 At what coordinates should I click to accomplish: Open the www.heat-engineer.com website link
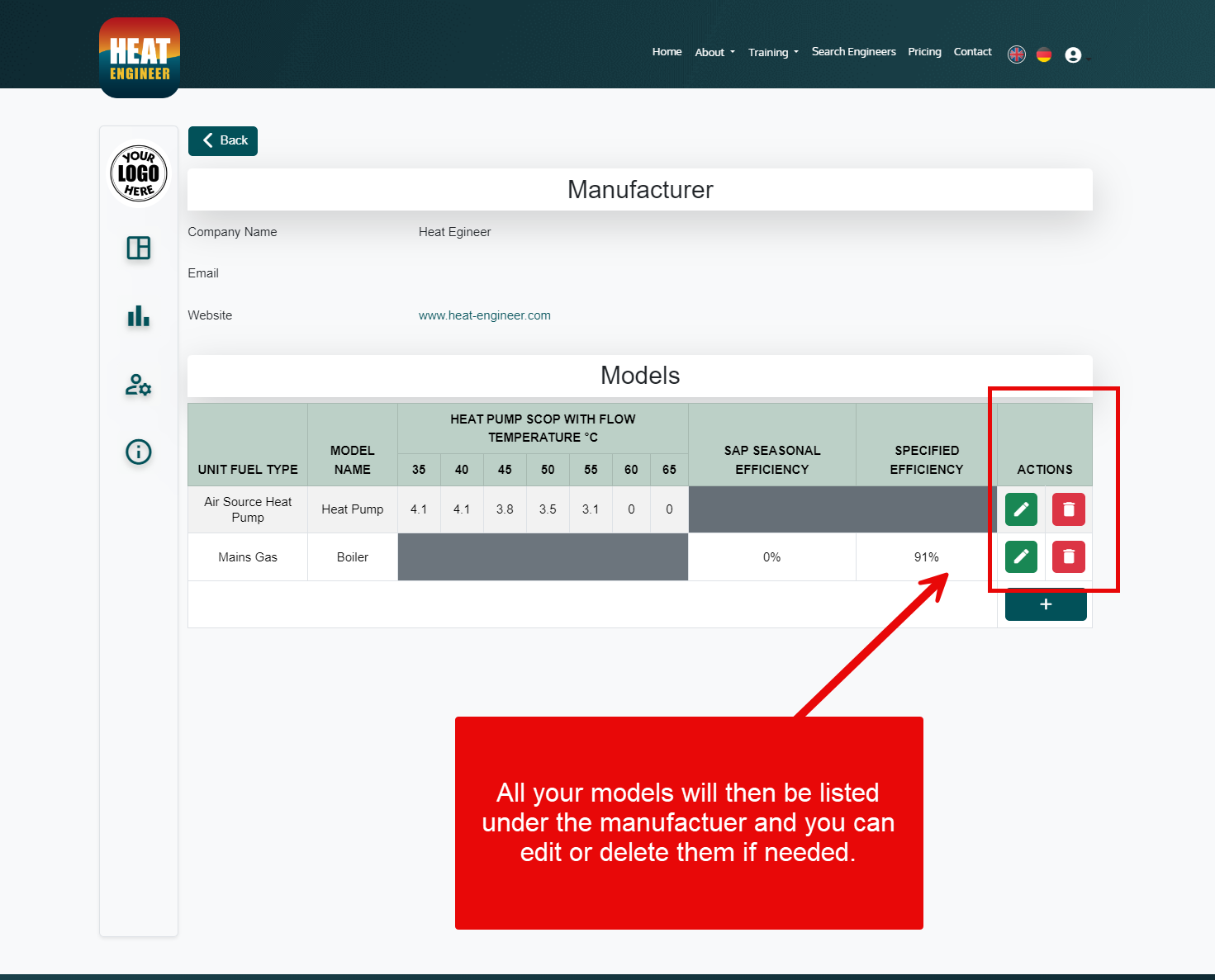pyautogui.click(x=484, y=315)
